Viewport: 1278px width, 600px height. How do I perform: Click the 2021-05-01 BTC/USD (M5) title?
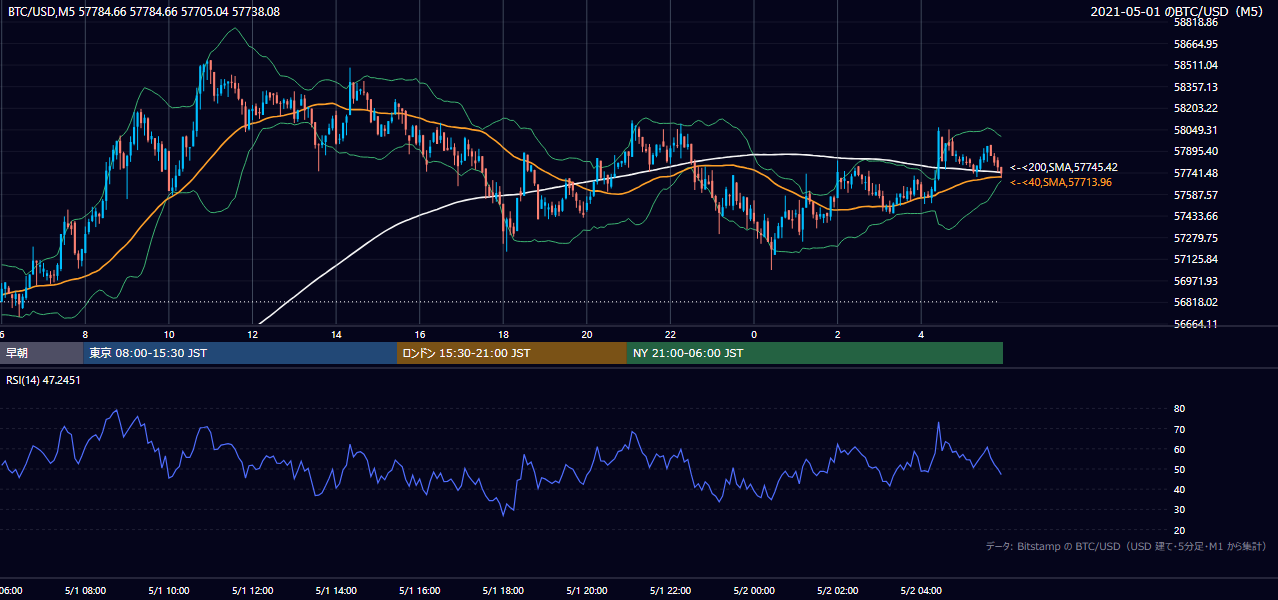click(1179, 12)
